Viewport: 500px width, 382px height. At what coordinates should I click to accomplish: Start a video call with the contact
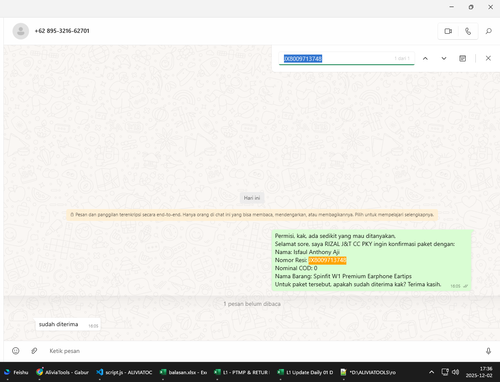(448, 31)
